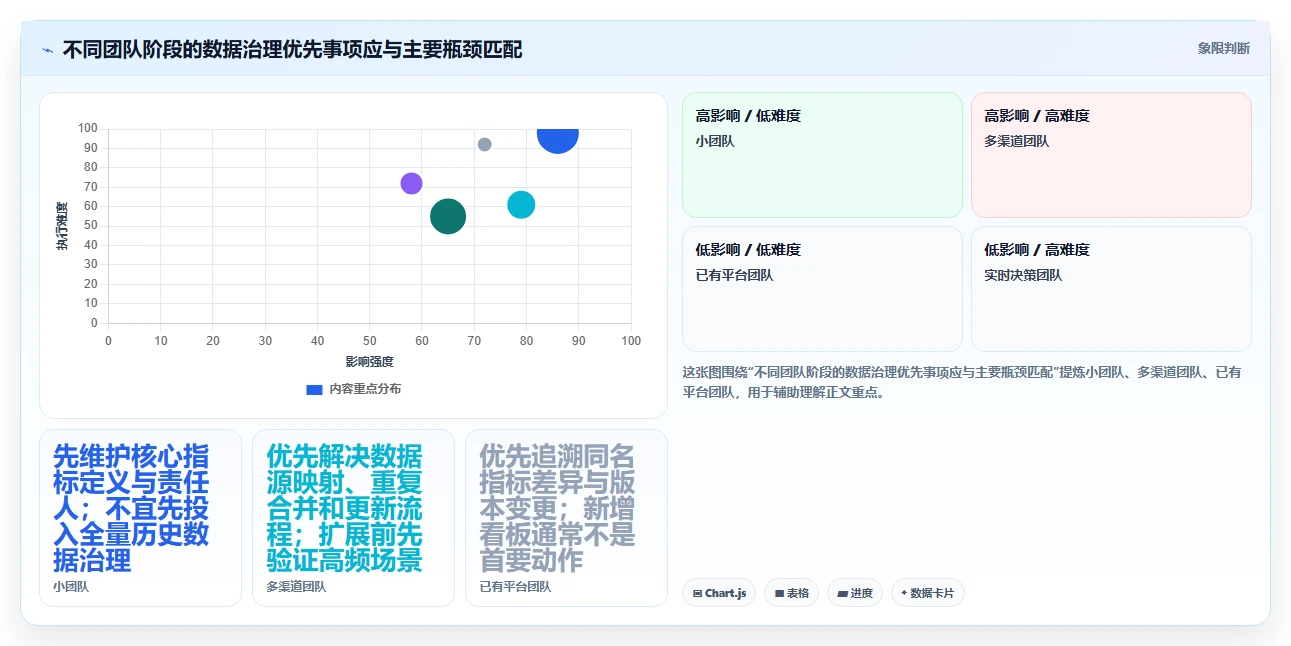Toggle the 内容重点分布 legend item
The height and width of the screenshot is (646, 1291).
[x=353, y=389]
